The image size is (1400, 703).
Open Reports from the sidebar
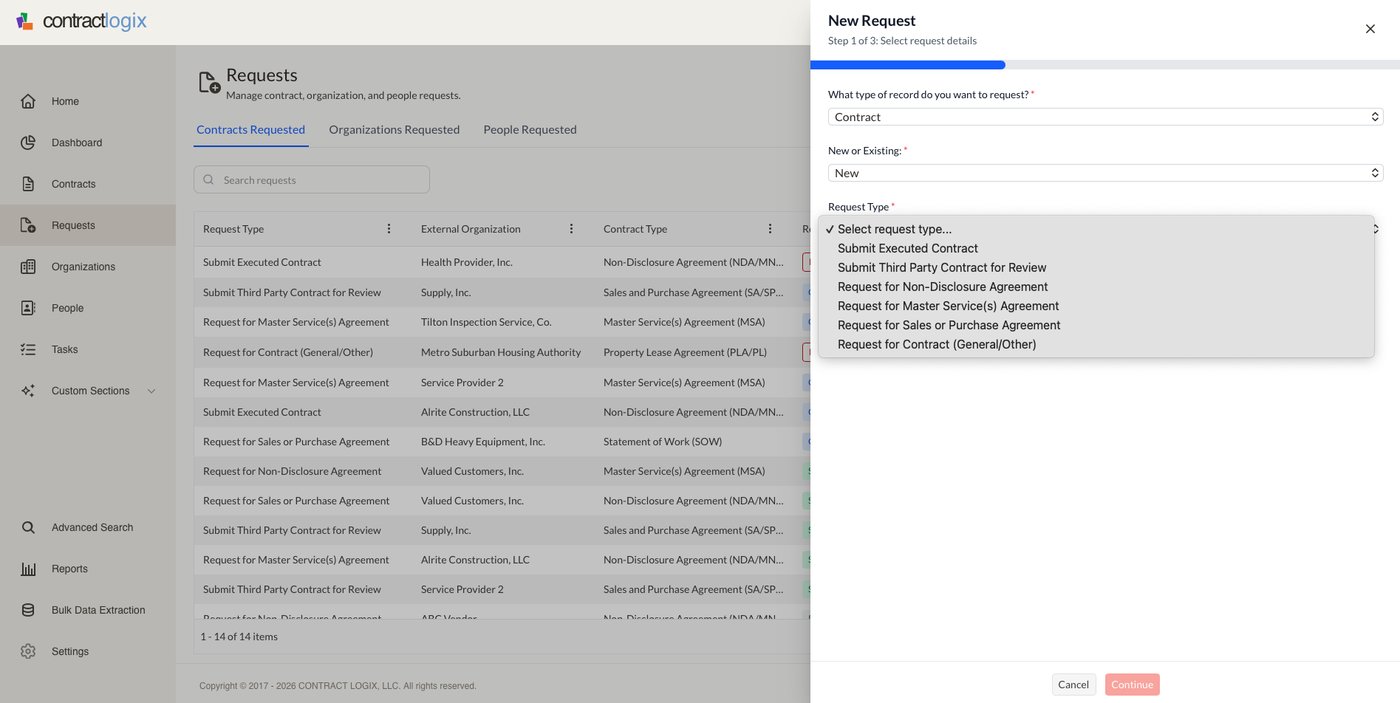pos(70,569)
